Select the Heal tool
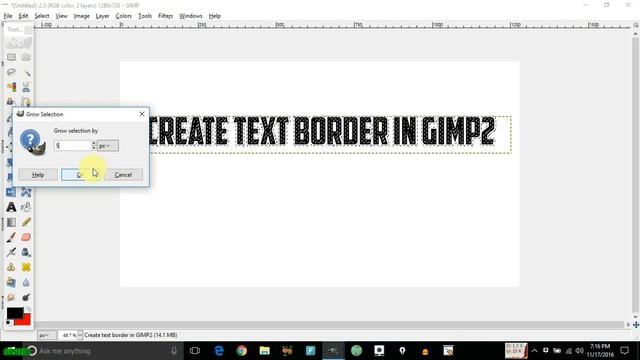This screenshot has height=360, width=640. (26, 267)
